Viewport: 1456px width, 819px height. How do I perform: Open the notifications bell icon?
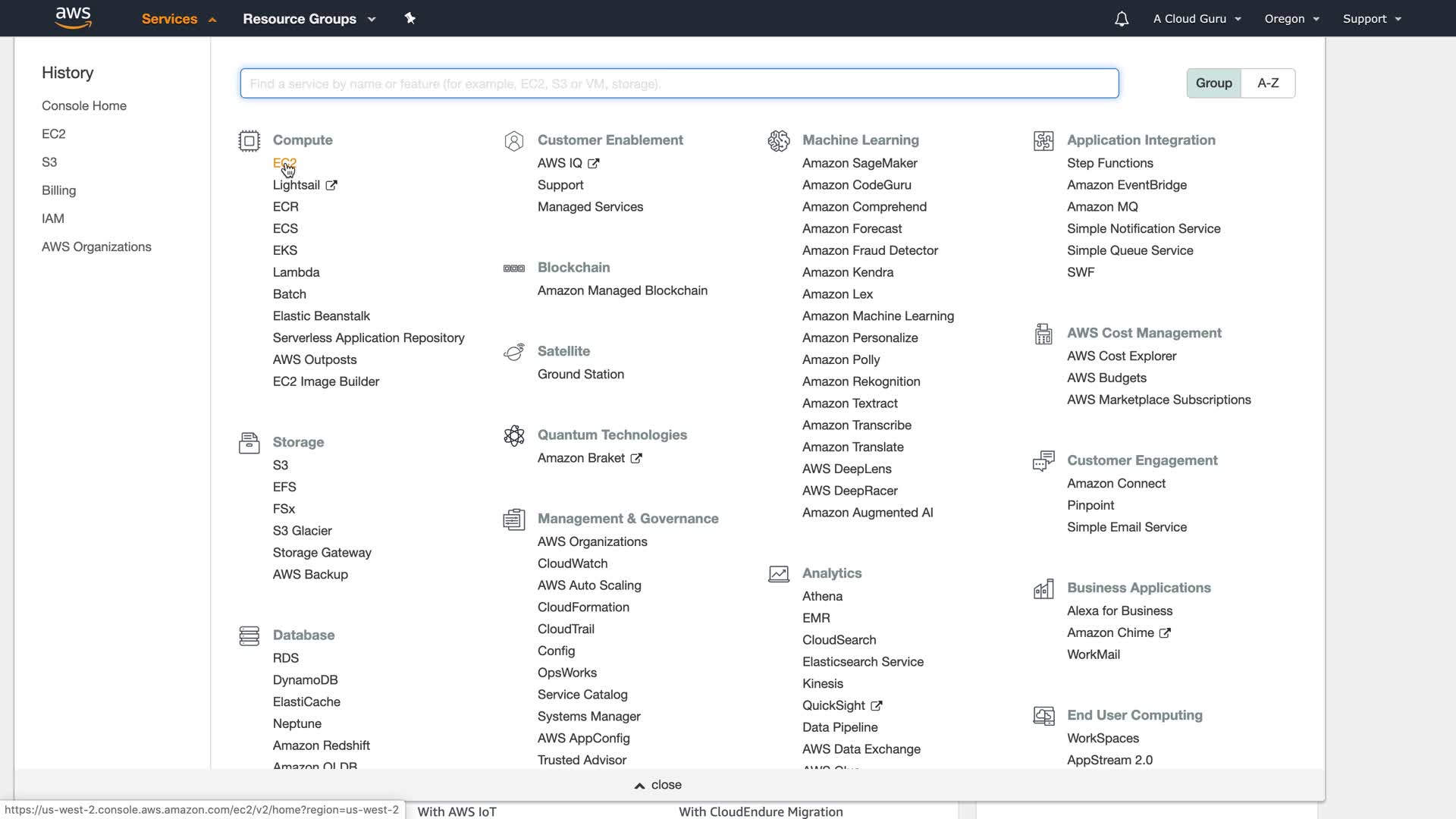pyautogui.click(x=1121, y=19)
